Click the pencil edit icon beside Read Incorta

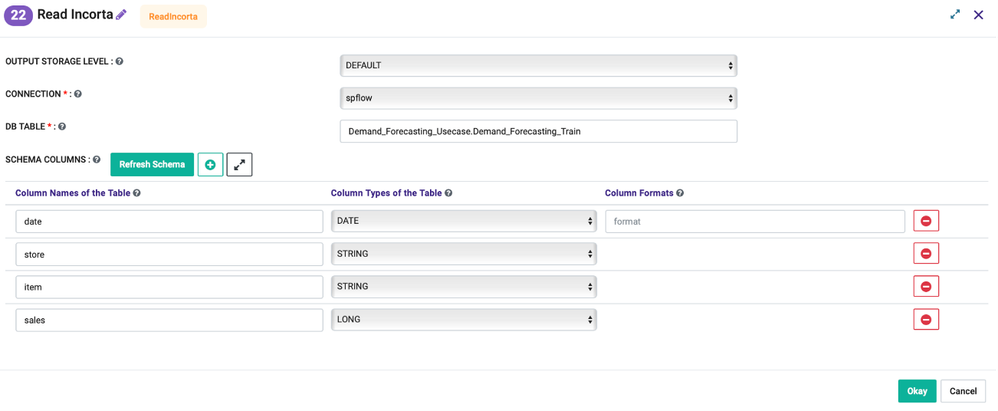[122, 15]
